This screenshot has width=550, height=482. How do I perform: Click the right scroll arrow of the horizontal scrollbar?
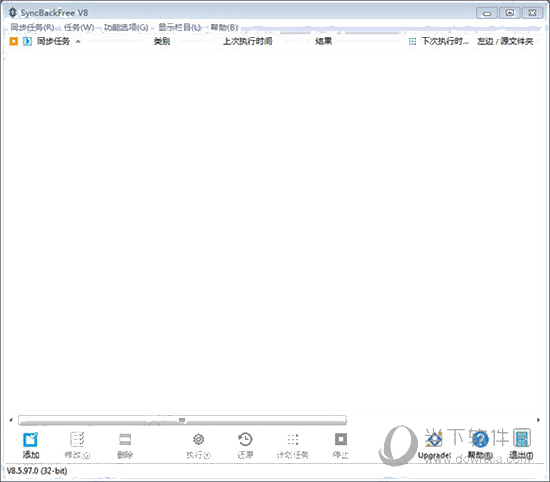pos(538,420)
